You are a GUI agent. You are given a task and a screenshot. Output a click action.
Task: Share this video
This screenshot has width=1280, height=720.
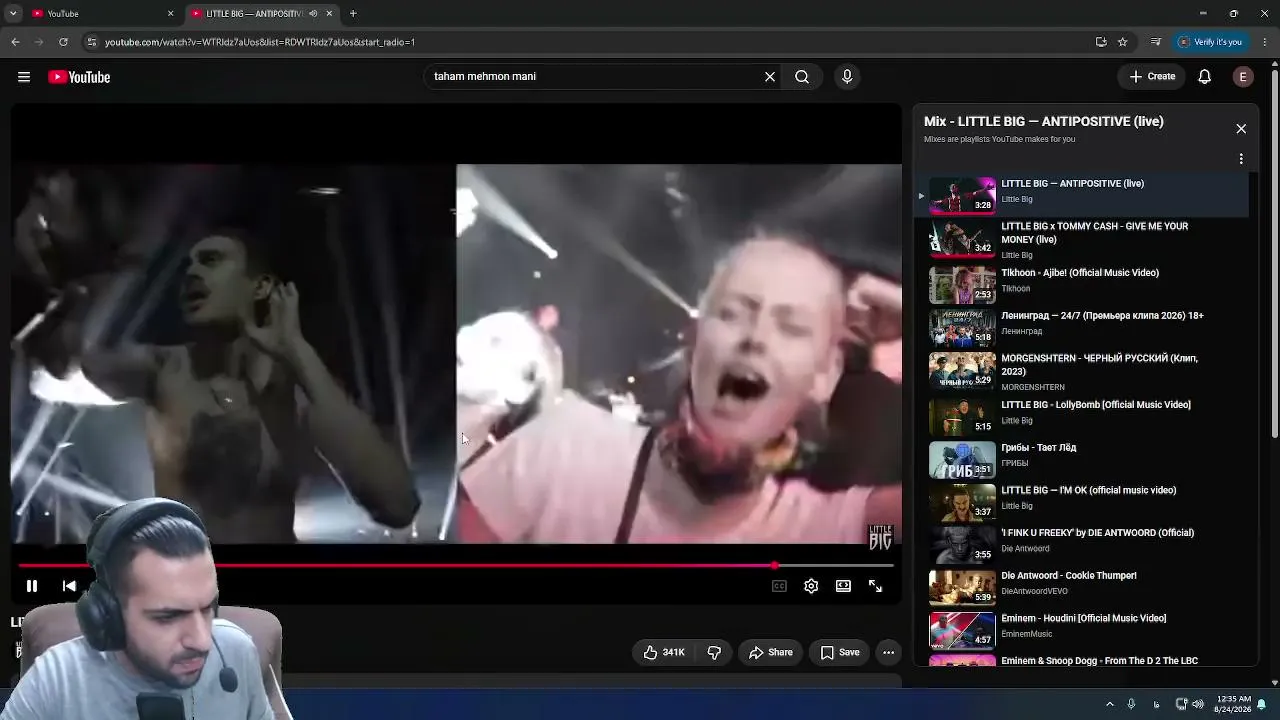(x=771, y=653)
